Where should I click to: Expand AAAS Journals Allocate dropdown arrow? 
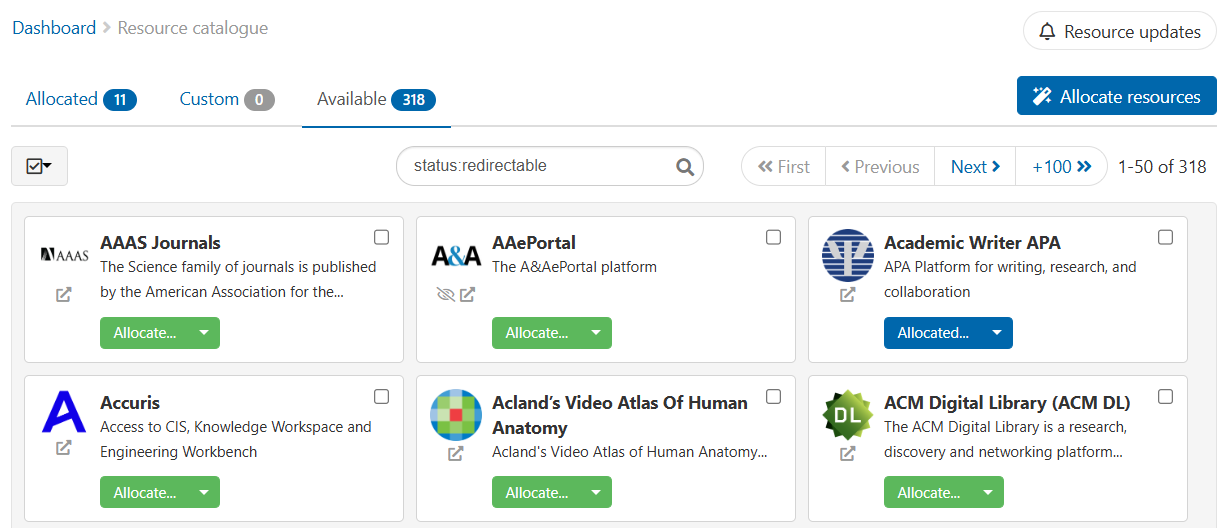pyautogui.click(x=204, y=333)
